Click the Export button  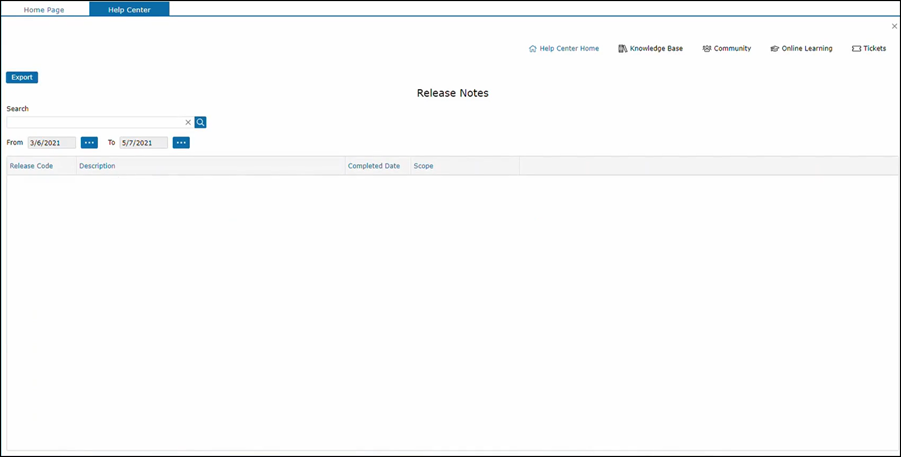tap(22, 77)
